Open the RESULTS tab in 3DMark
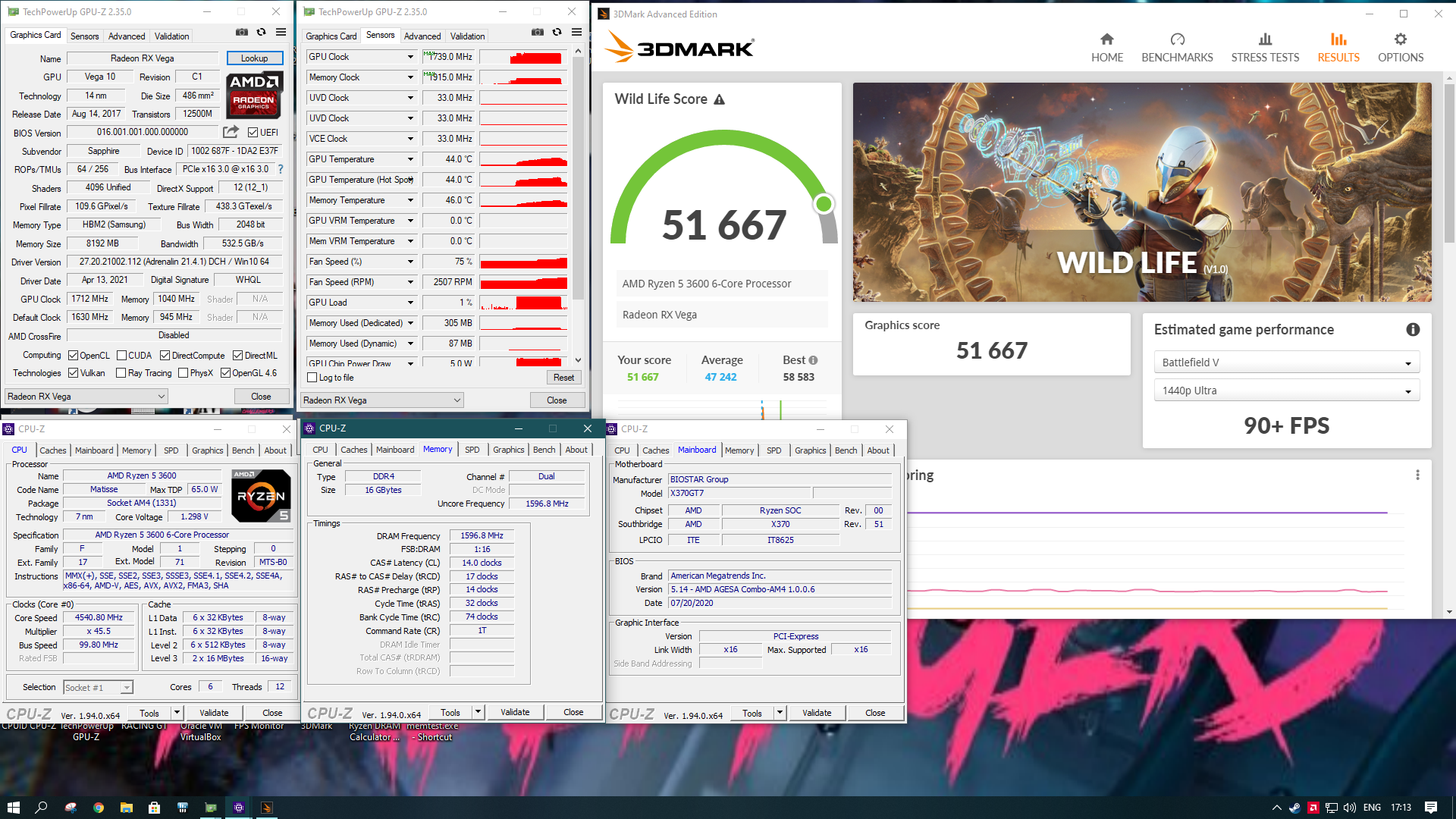 [1338, 48]
